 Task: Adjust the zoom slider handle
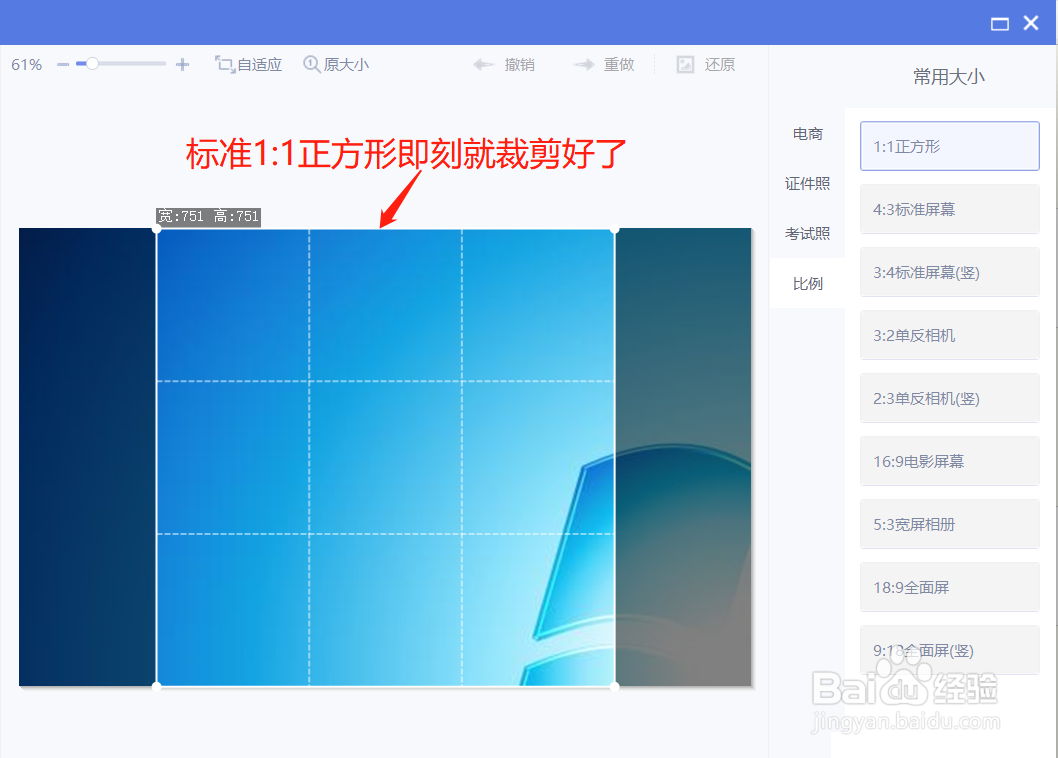92,64
